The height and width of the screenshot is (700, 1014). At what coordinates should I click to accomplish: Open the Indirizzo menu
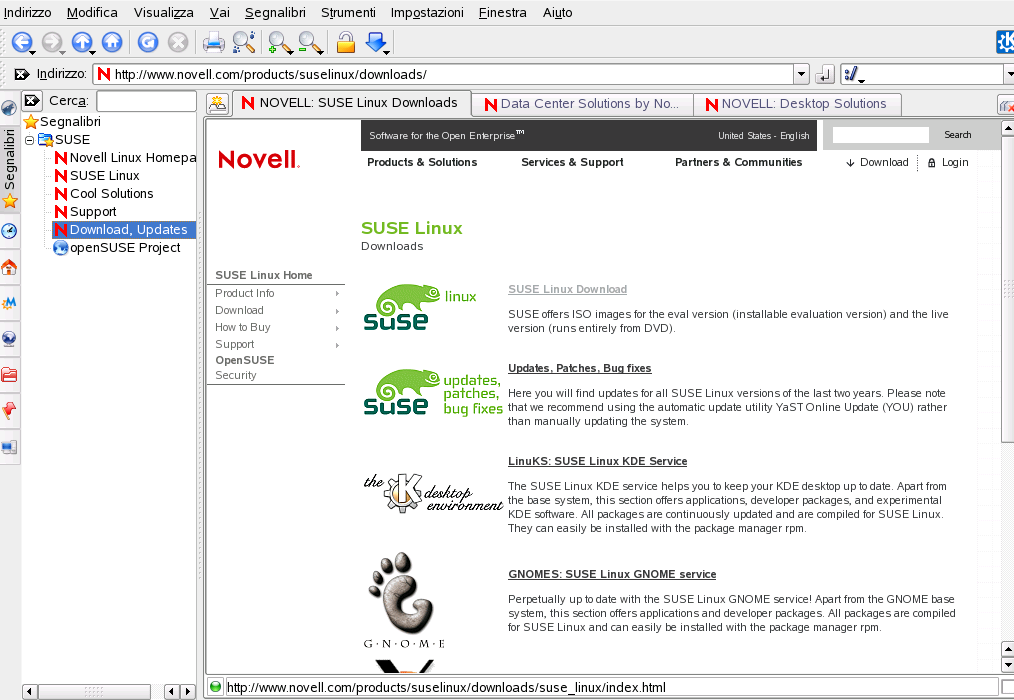[27, 12]
